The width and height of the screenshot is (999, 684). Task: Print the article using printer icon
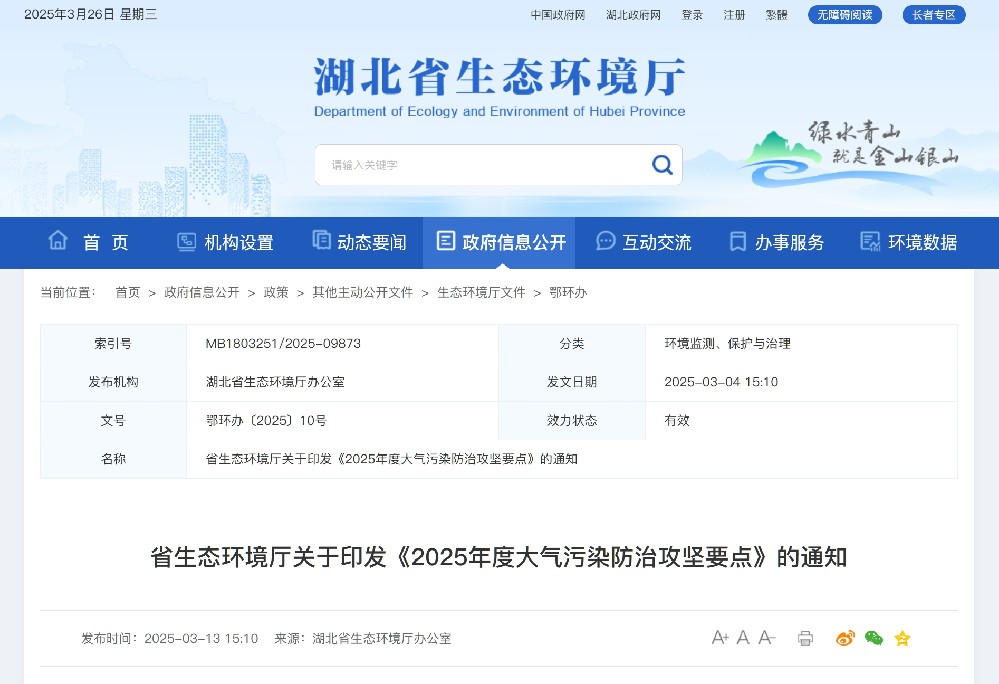806,638
